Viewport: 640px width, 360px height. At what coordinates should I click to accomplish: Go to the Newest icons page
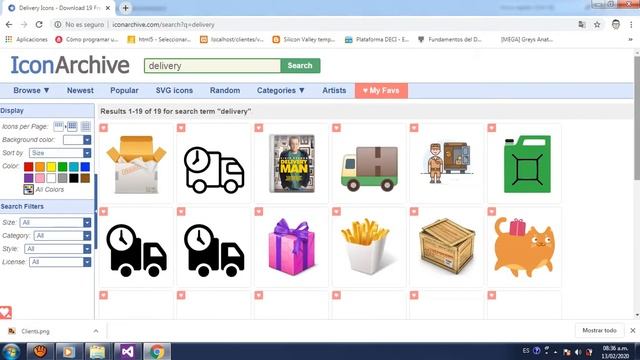tap(80, 91)
